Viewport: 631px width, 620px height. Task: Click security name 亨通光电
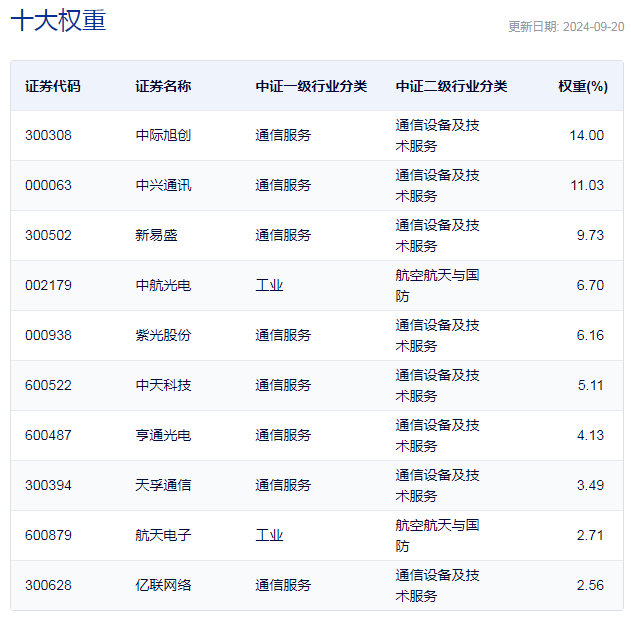tap(163, 435)
